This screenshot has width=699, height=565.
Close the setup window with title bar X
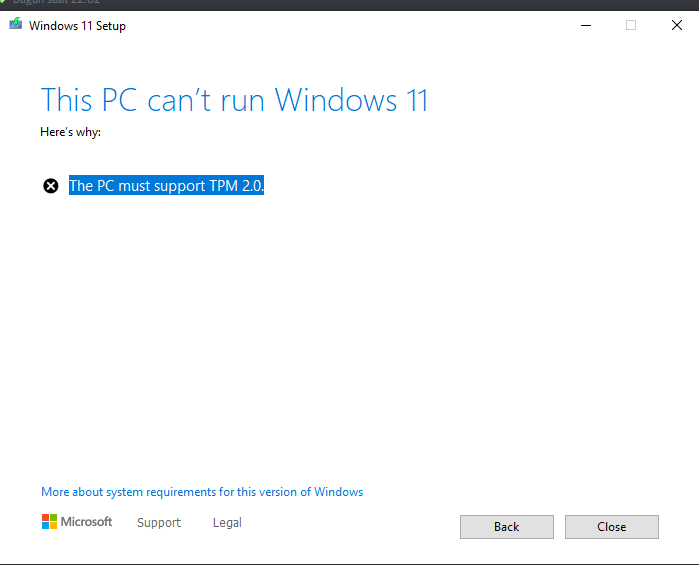click(x=677, y=25)
